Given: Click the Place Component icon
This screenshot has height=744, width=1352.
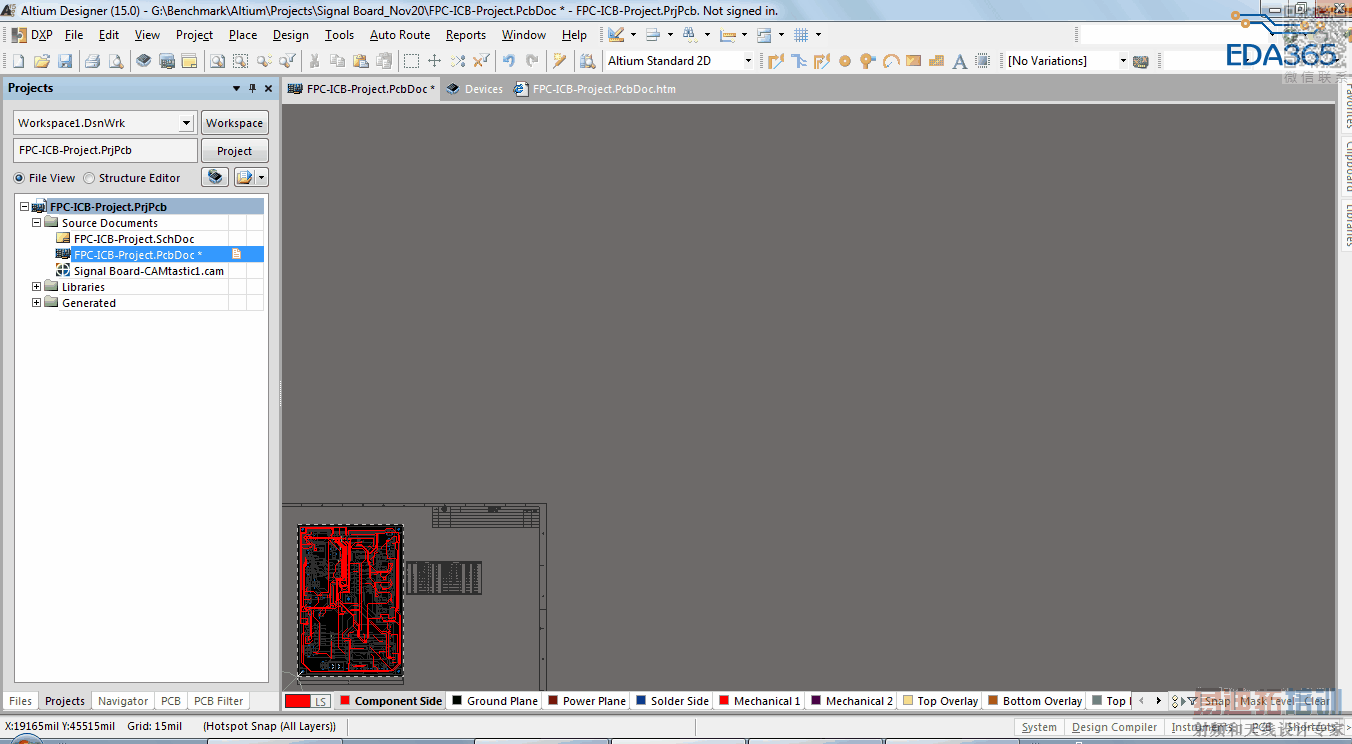Looking at the screenshot, I should 983,61.
